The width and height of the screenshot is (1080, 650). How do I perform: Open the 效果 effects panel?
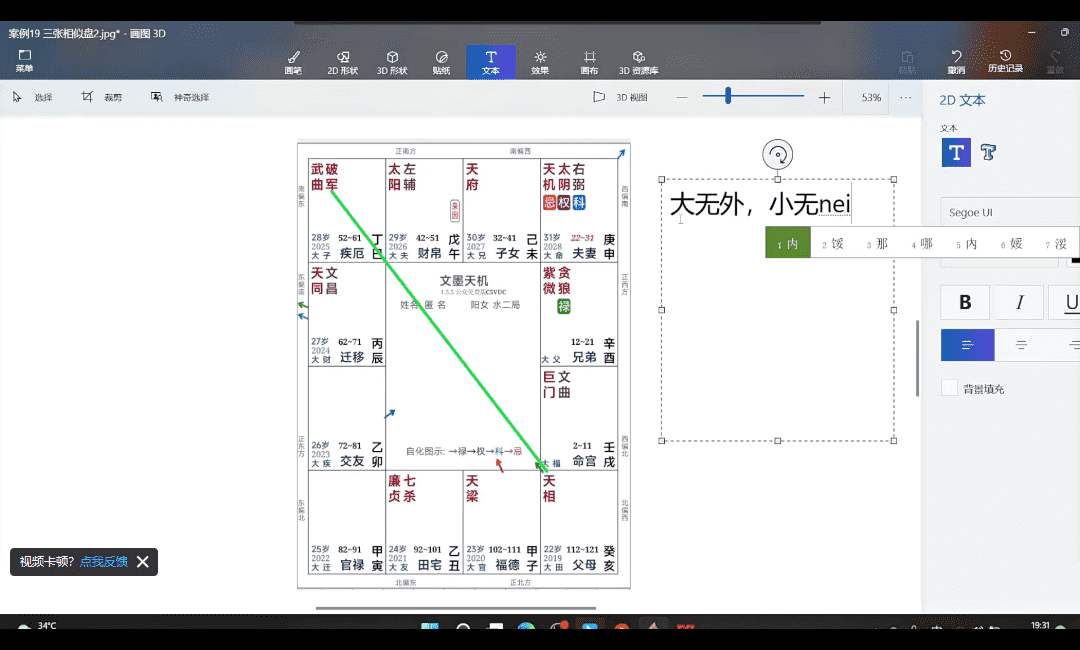540,62
